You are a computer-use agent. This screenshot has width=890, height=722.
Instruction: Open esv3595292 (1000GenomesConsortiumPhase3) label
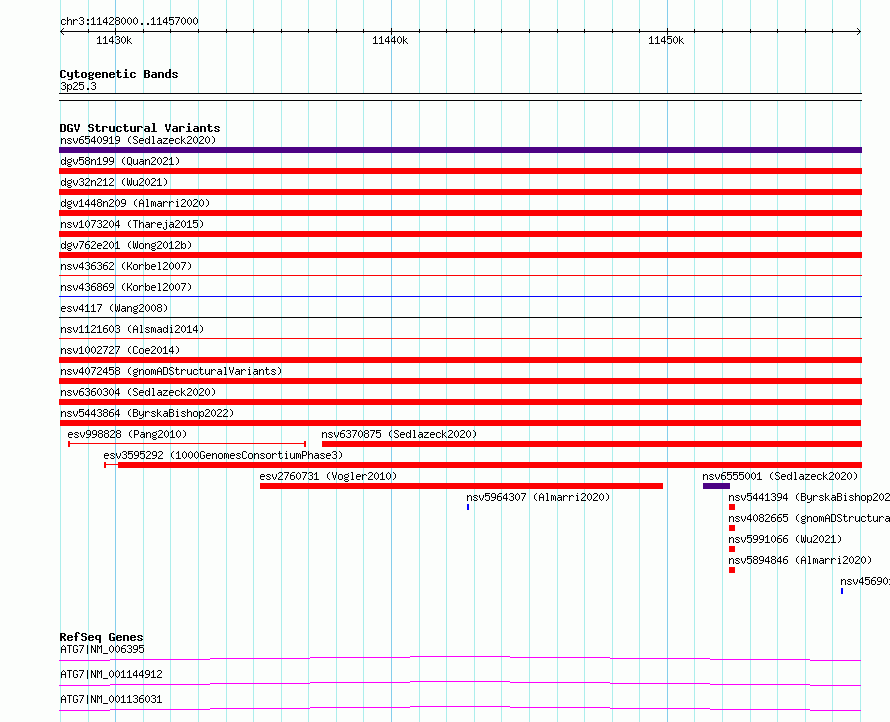[223, 455]
